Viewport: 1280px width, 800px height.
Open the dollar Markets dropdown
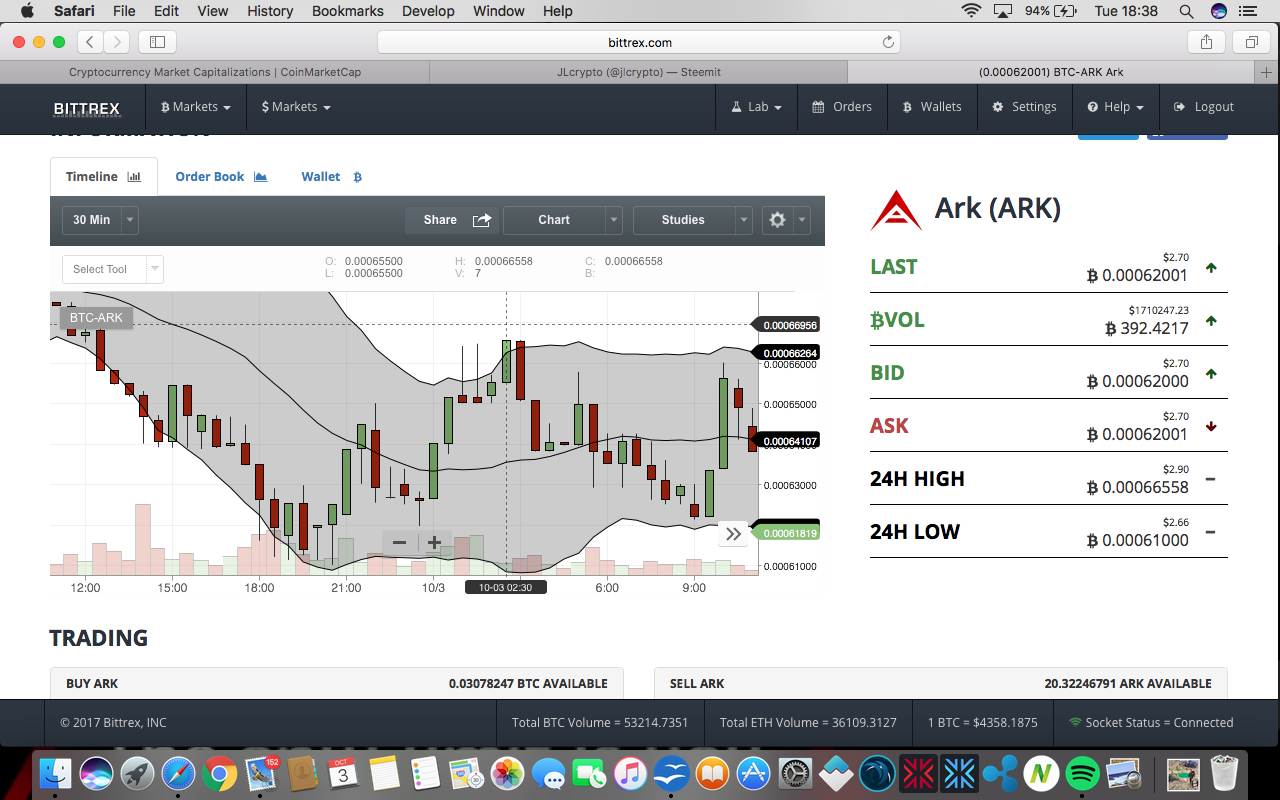click(x=296, y=107)
